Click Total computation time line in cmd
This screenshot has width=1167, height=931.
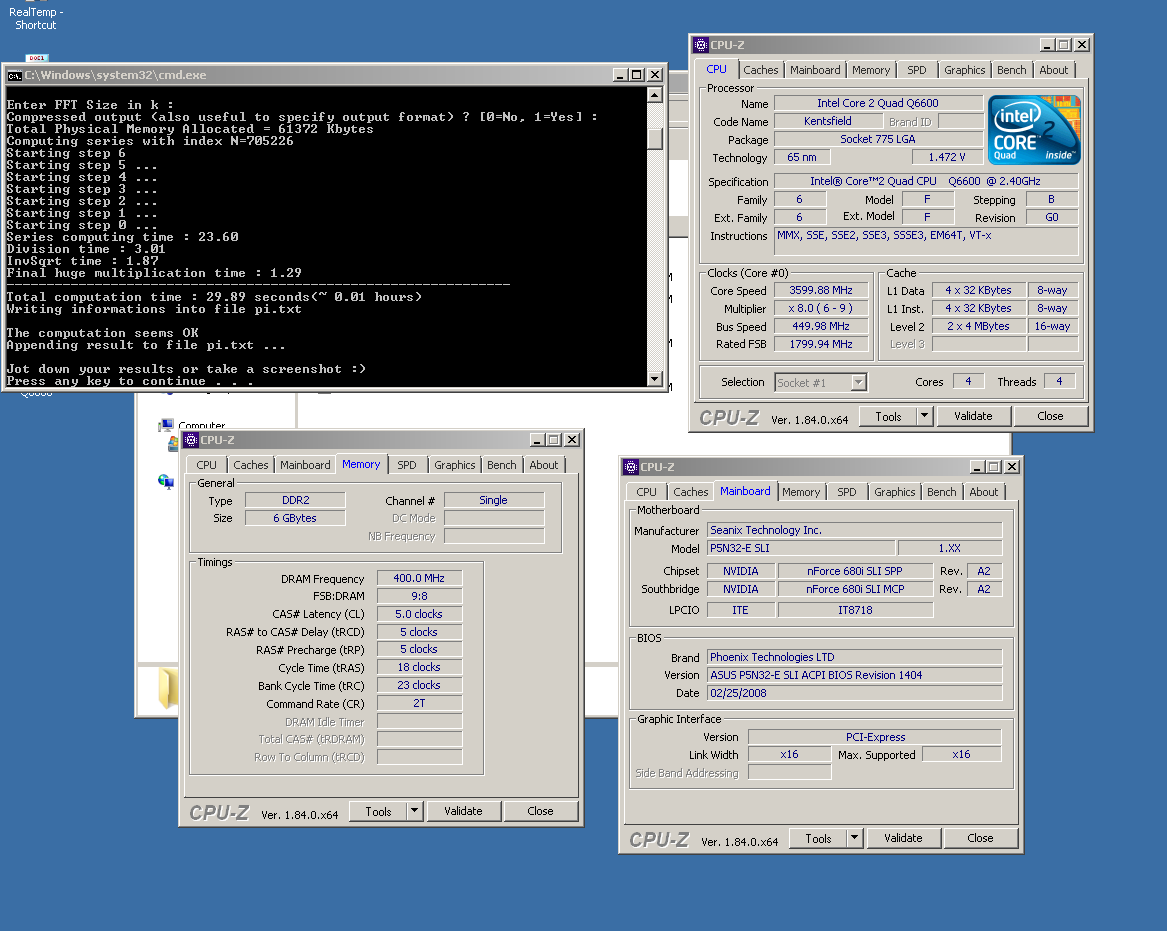coord(214,297)
